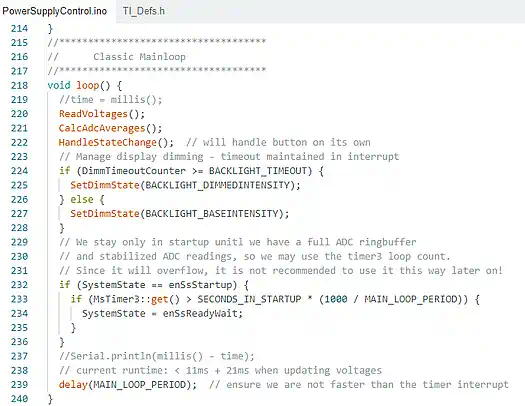Click BACKLIGHT_DIMMEDINTENSITY argument
525x406 pixels.
point(217,185)
